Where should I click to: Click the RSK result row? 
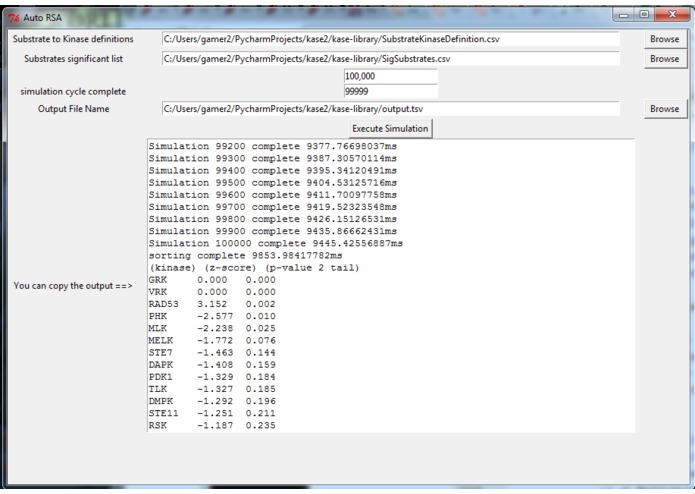click(x=212, y=426)
